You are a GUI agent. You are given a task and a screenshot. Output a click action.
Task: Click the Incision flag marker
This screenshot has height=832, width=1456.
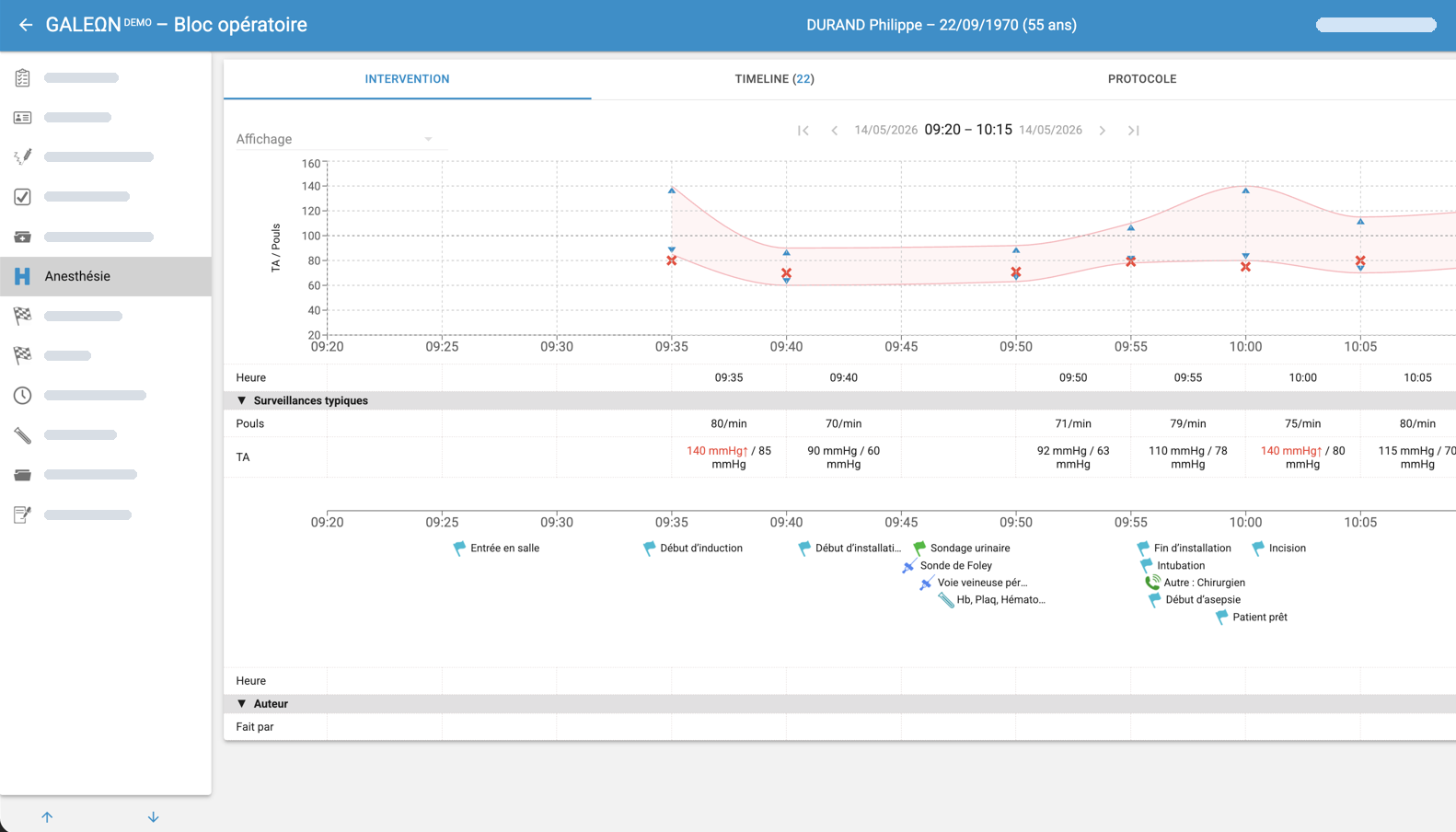coord(1258,549)
